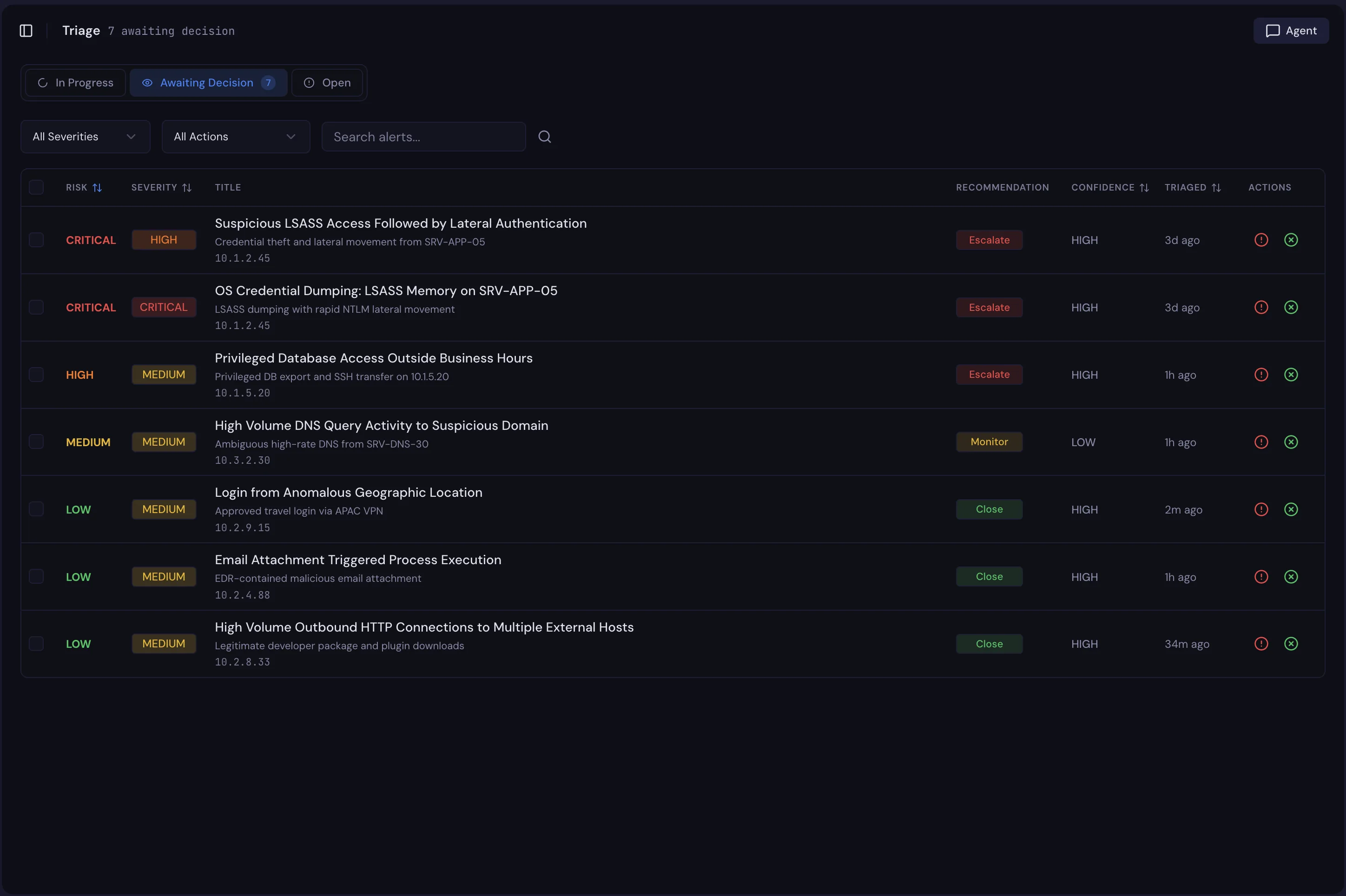This screenshot has height=896, width=1346.
Task: Dismiss icon for Anomalous Geographic Login alert
Action: [x=1291, y=509]
